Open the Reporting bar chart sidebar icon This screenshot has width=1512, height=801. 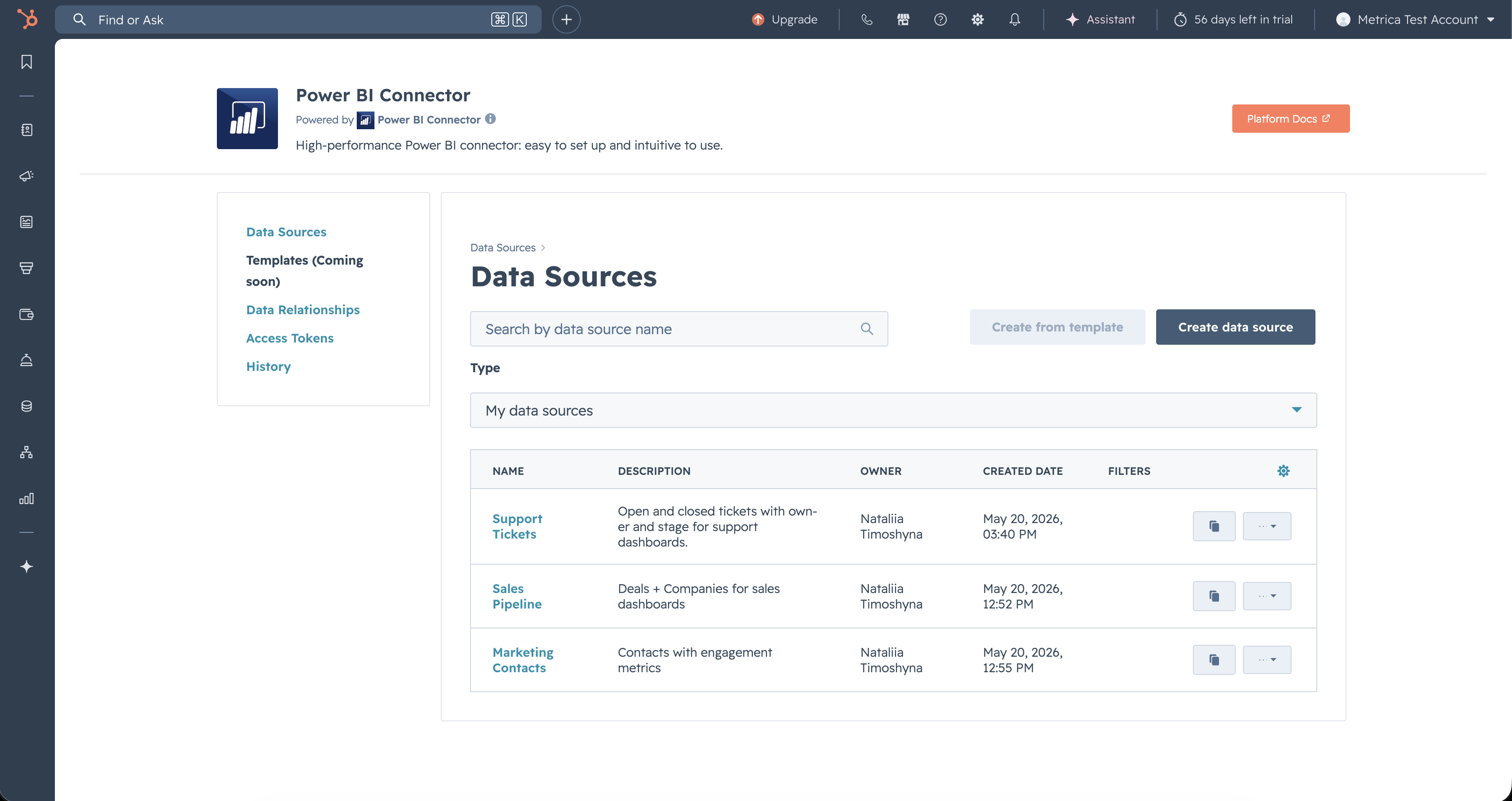27,498
